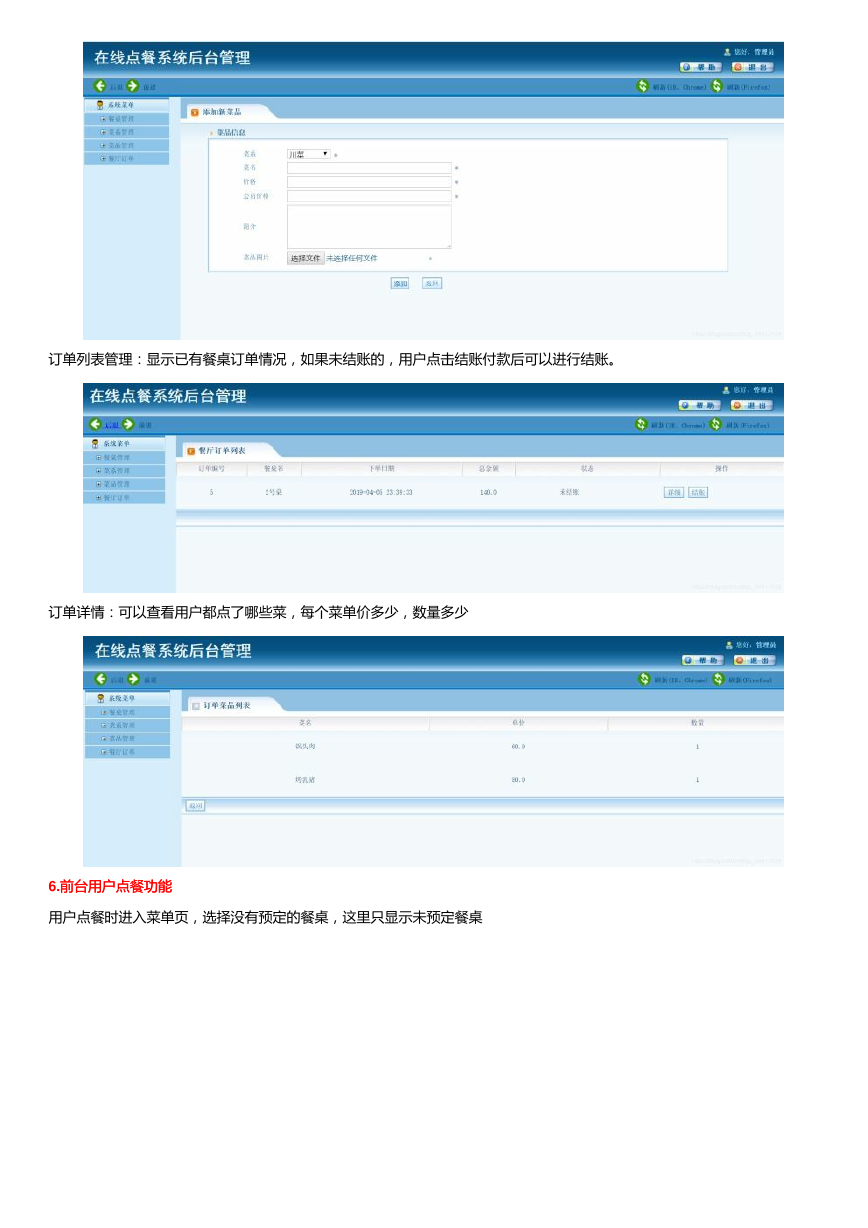
Task: Click Firefox refresh icon in add-dish screenshot
Action: [x=717, y=86]
